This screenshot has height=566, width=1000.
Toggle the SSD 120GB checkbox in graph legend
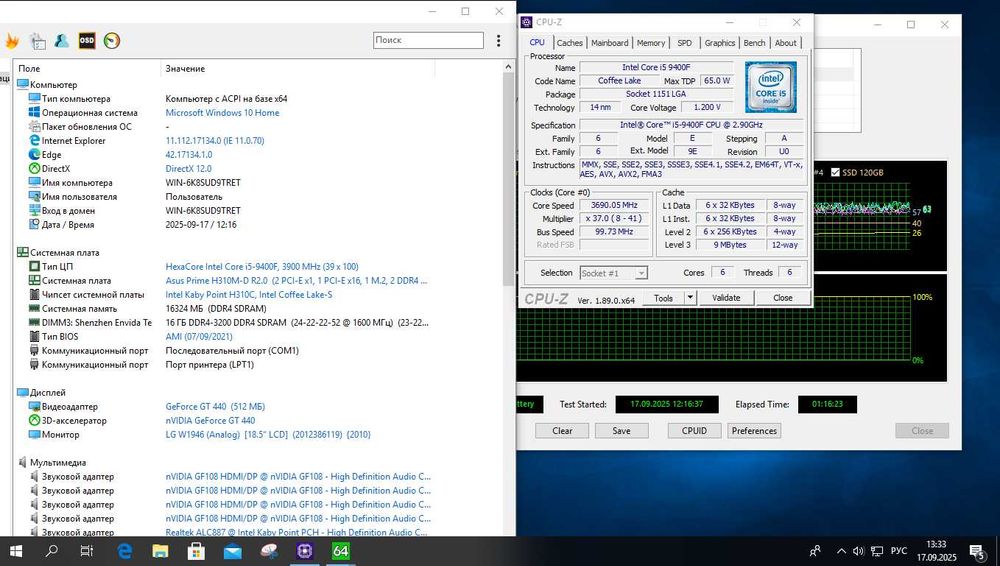[x=835, y=172]
